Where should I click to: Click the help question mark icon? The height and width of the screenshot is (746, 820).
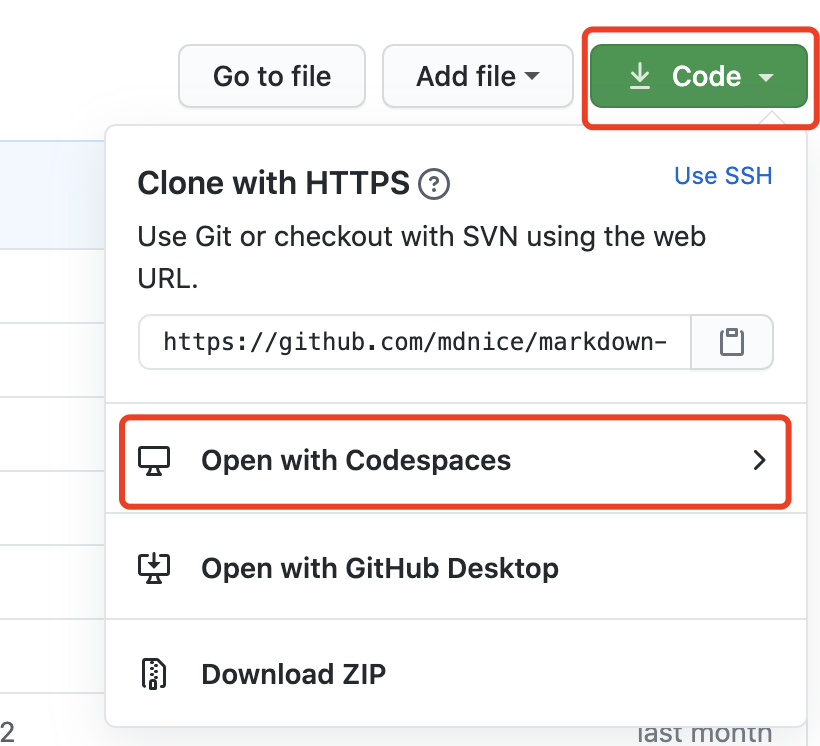434,184
